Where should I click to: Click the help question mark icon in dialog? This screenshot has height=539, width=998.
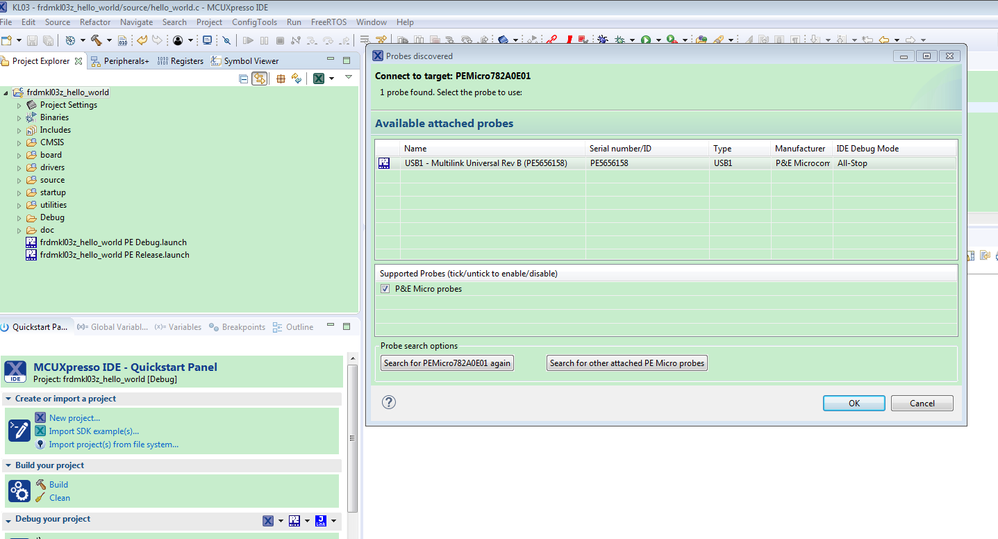point(389,402)
